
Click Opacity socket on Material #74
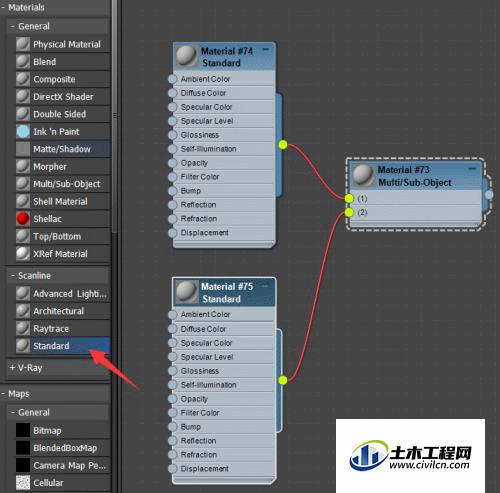click(172, 163)
